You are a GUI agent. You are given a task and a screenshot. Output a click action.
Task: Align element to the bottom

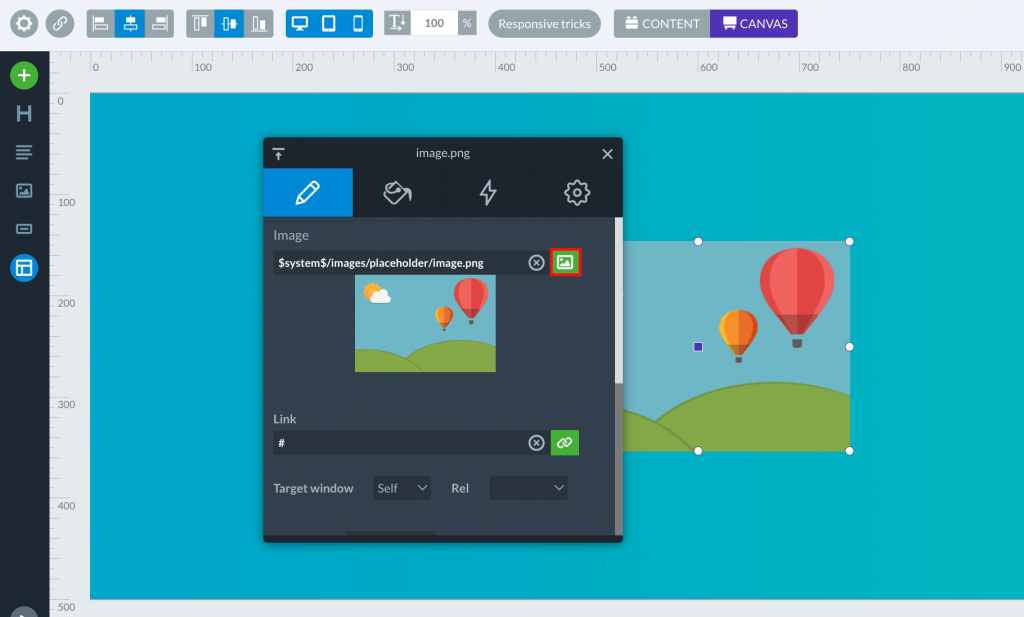(259, 24)
